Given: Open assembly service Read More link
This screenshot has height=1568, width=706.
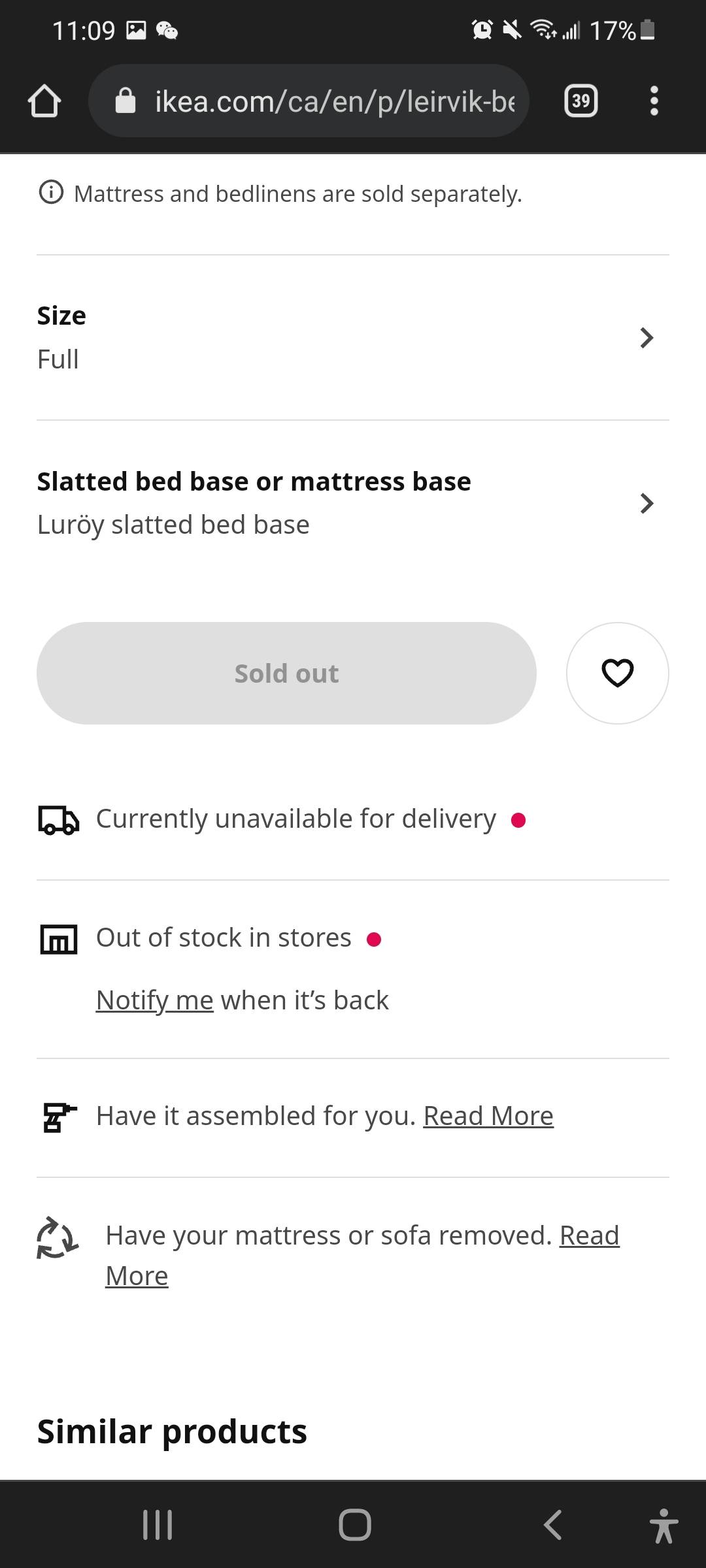Looking at the screenshot, I should point(488,1116).
